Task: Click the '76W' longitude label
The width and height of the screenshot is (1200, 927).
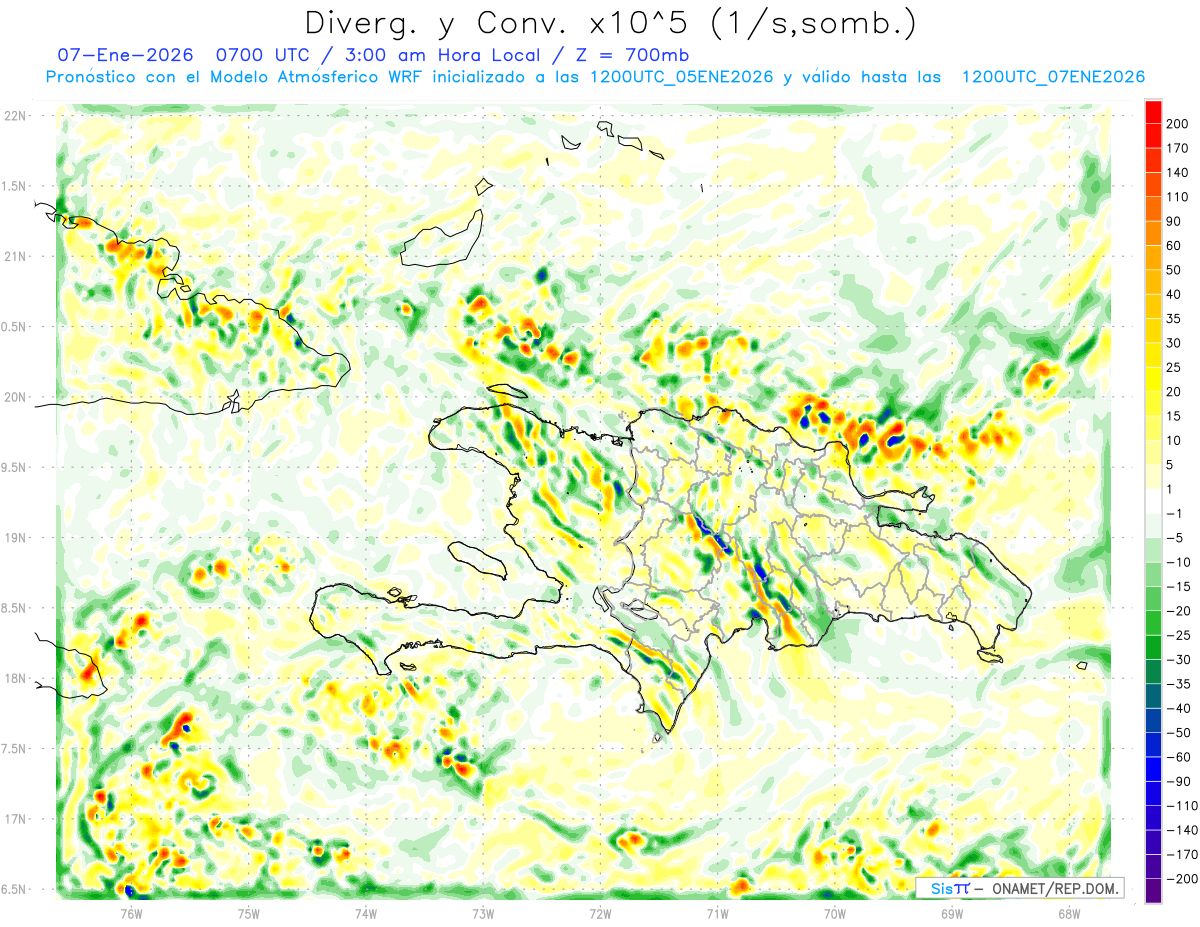Action: [131, 913]
